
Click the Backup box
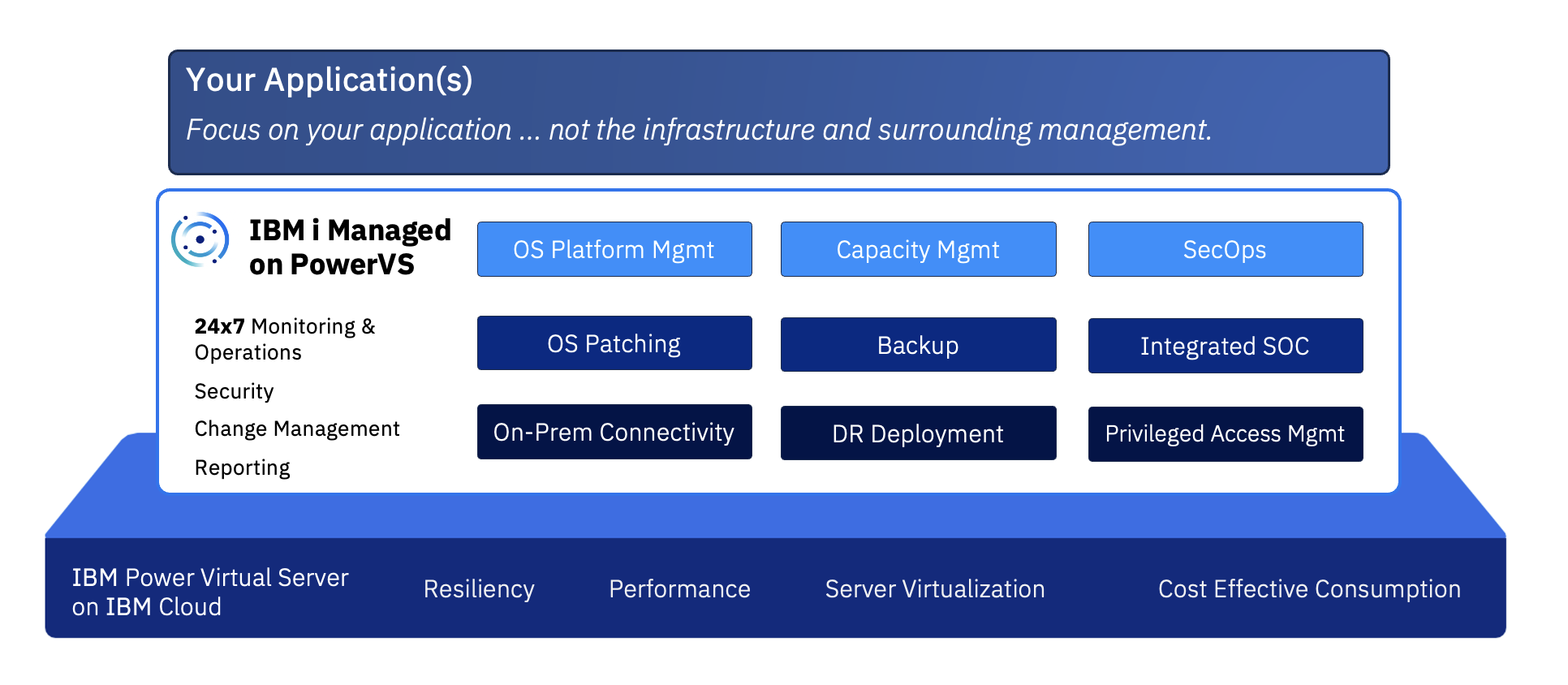pyautogui.click(x=918, y=345)
